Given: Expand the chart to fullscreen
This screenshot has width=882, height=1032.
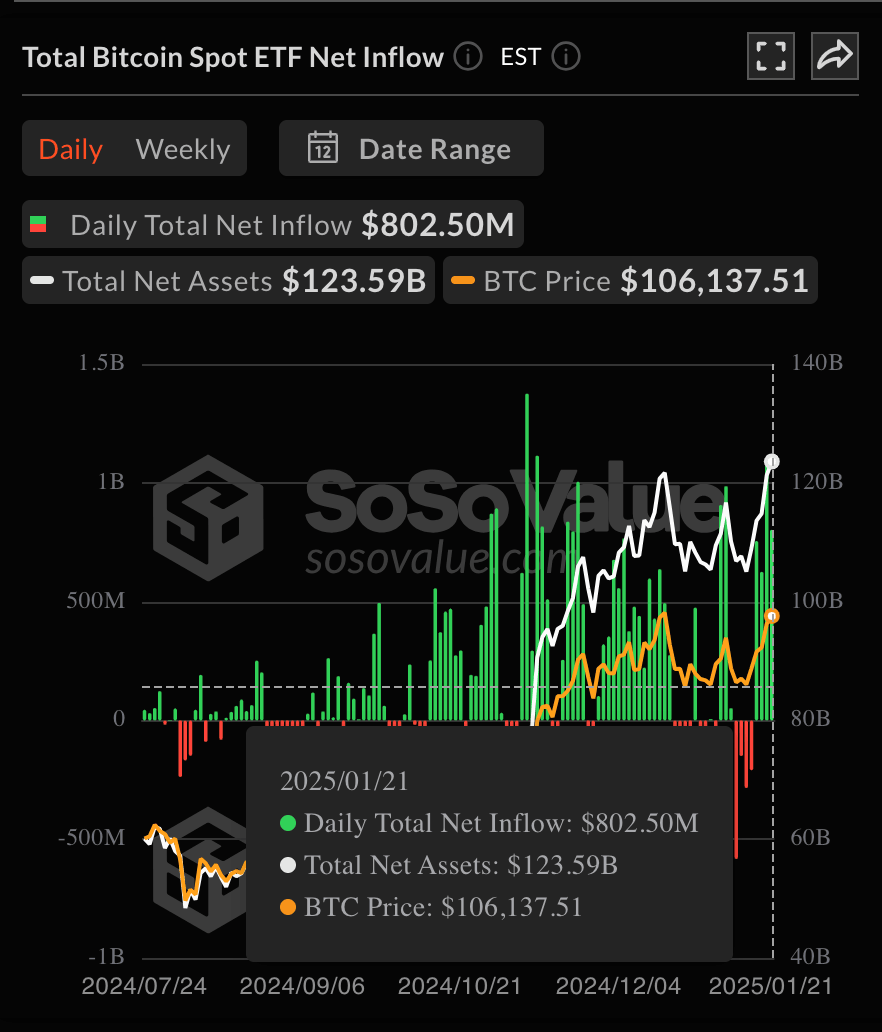Looking at the screenshot, I should [x=770, y=56].
